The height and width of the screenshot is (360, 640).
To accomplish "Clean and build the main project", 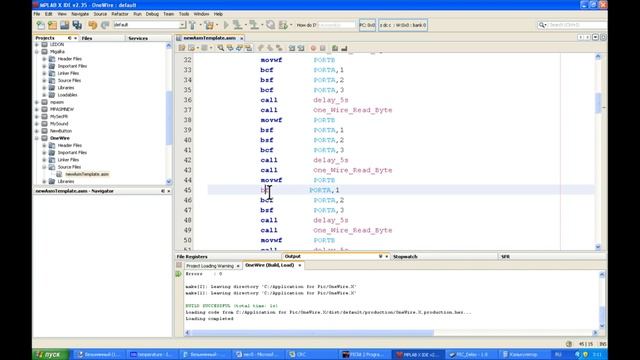I will tap(209, 25).
